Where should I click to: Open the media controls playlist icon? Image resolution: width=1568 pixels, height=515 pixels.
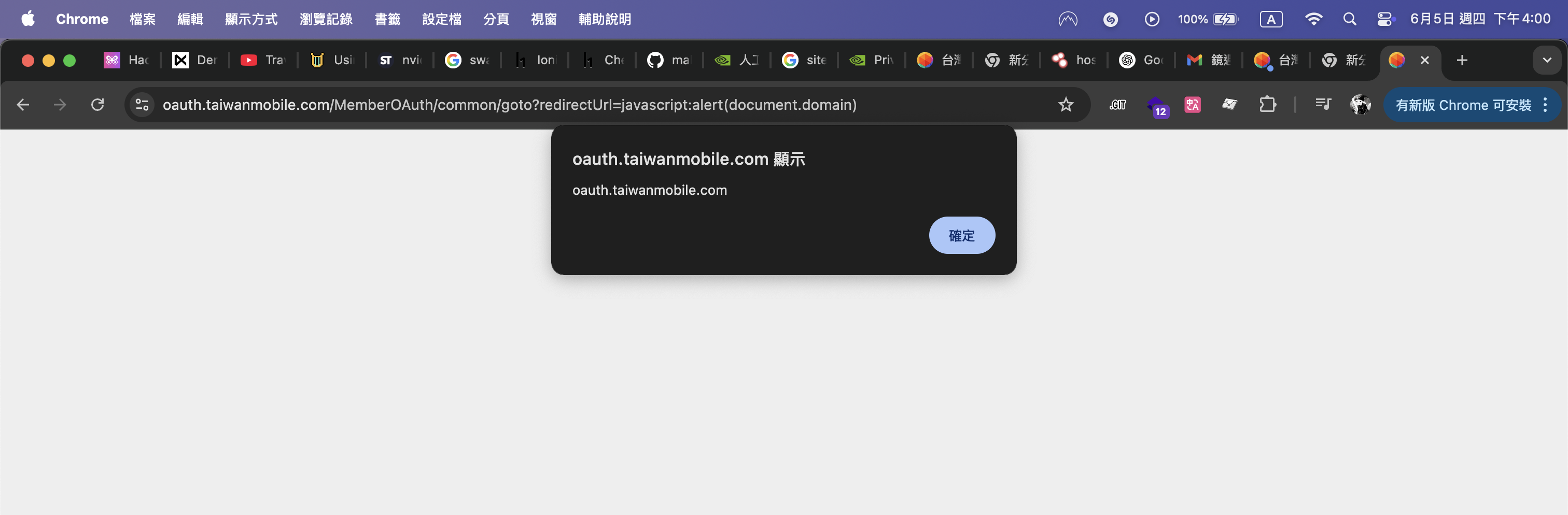1323,105
